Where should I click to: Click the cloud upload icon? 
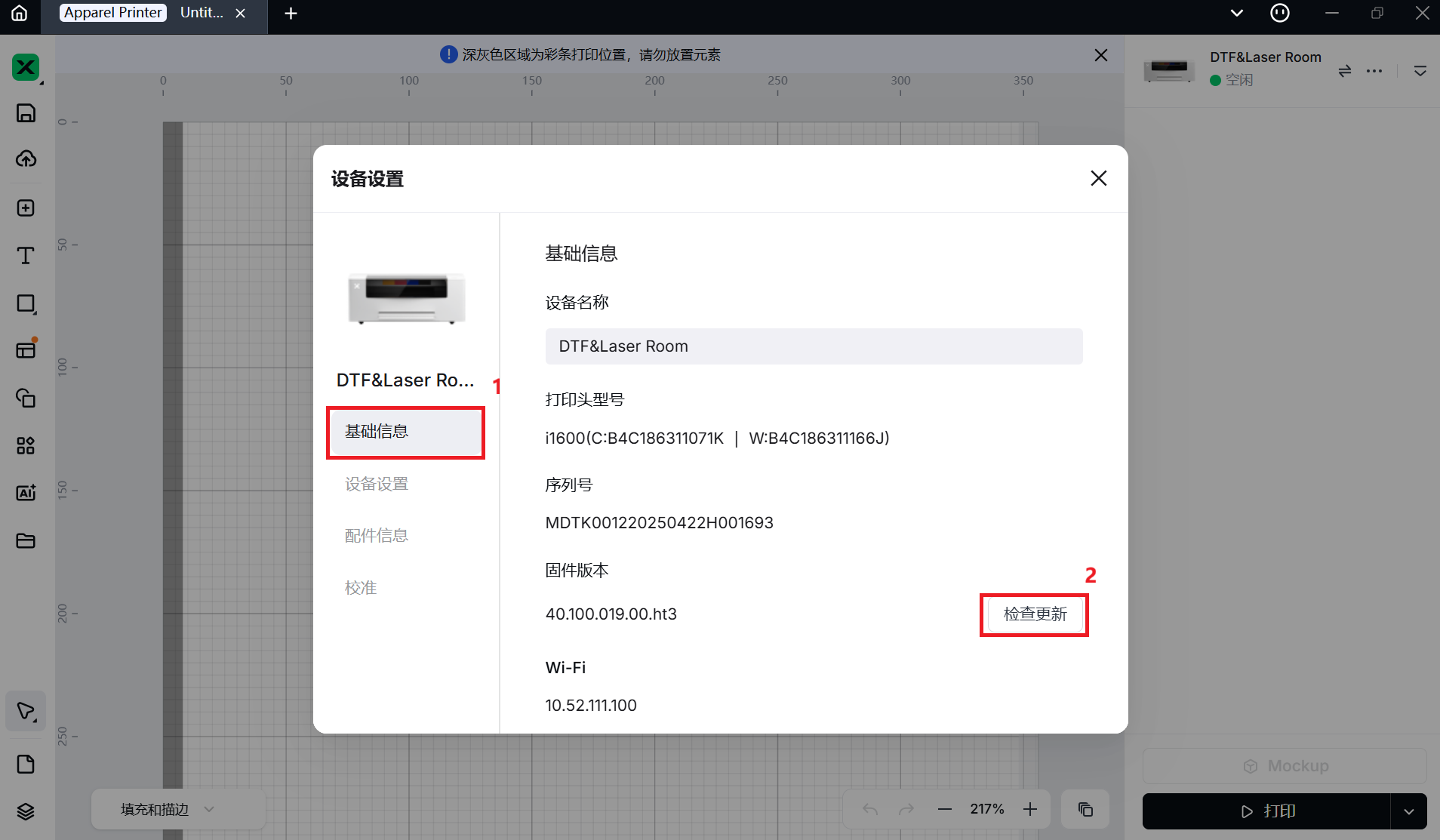[26, 159]
